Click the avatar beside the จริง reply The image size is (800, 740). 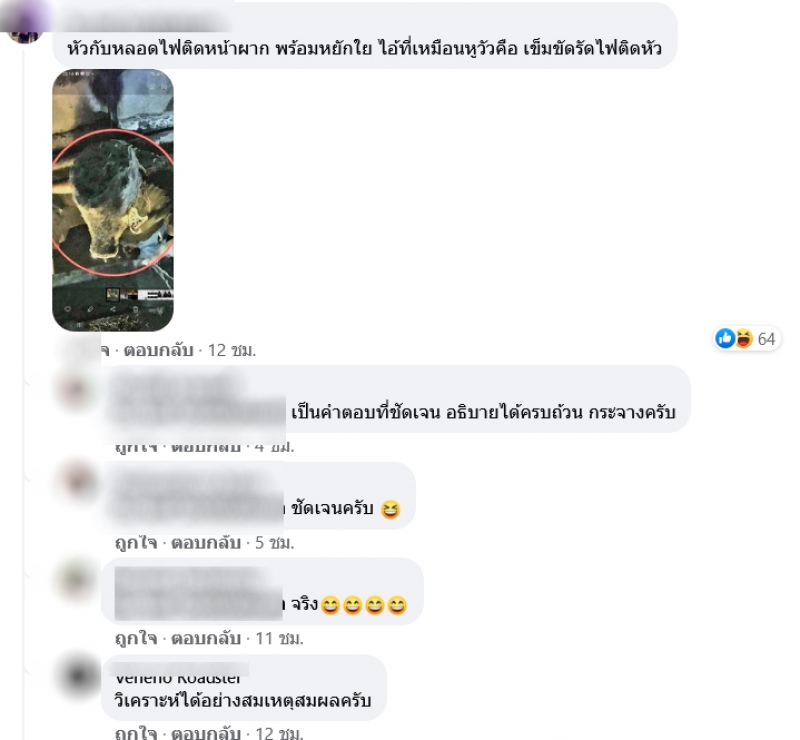77,579
